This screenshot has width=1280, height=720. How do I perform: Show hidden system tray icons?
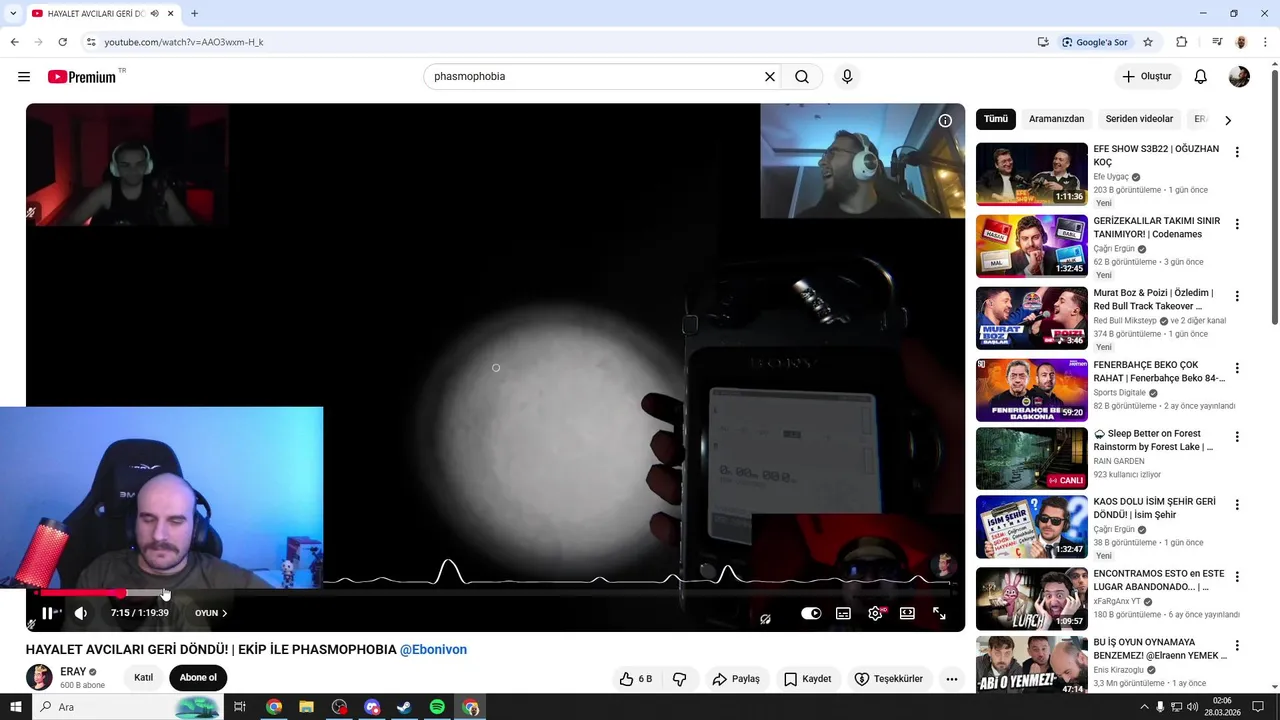pos(1143,707)
